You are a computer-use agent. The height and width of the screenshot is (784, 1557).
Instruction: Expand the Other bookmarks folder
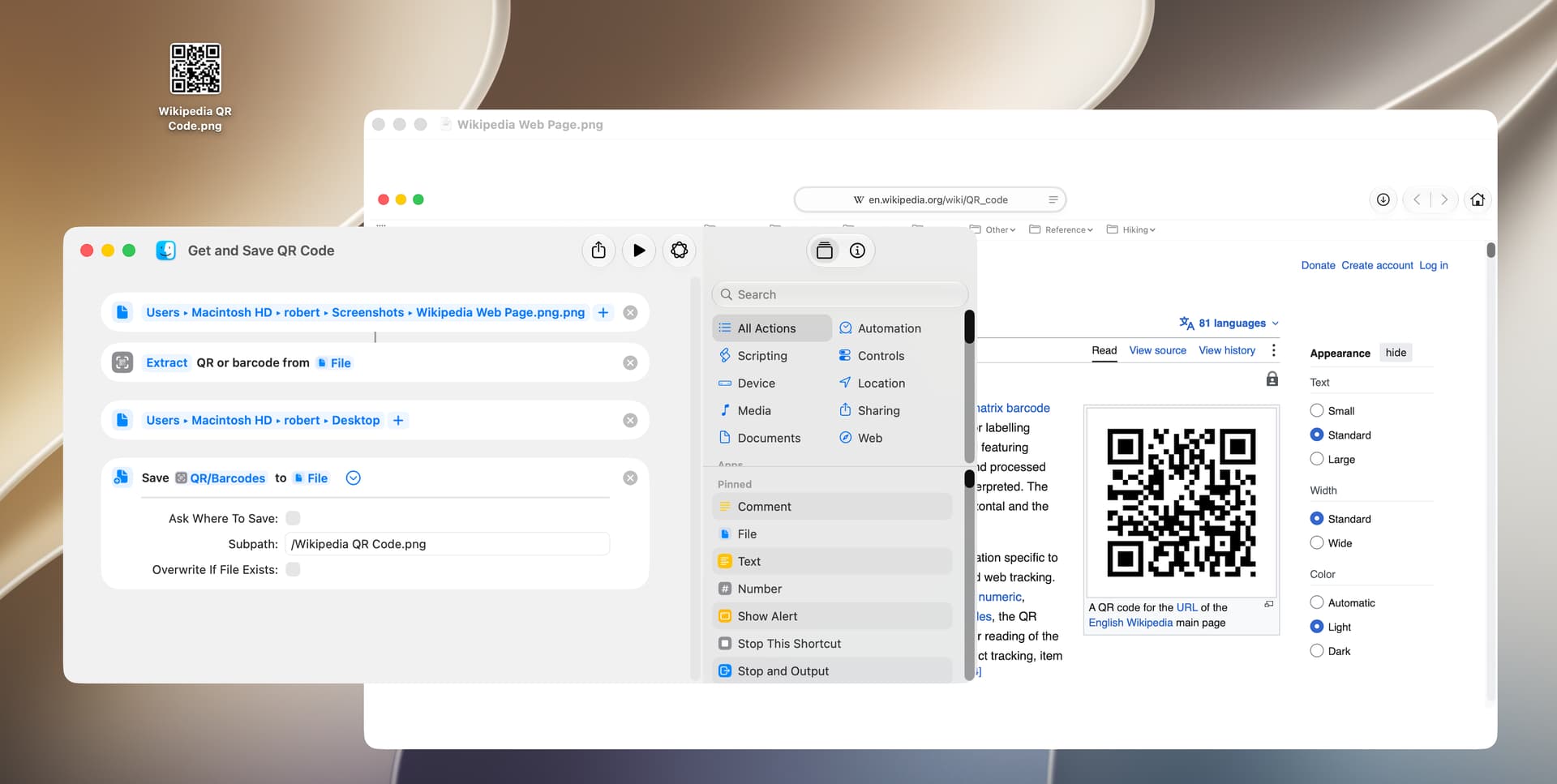[x=993, y=230]
